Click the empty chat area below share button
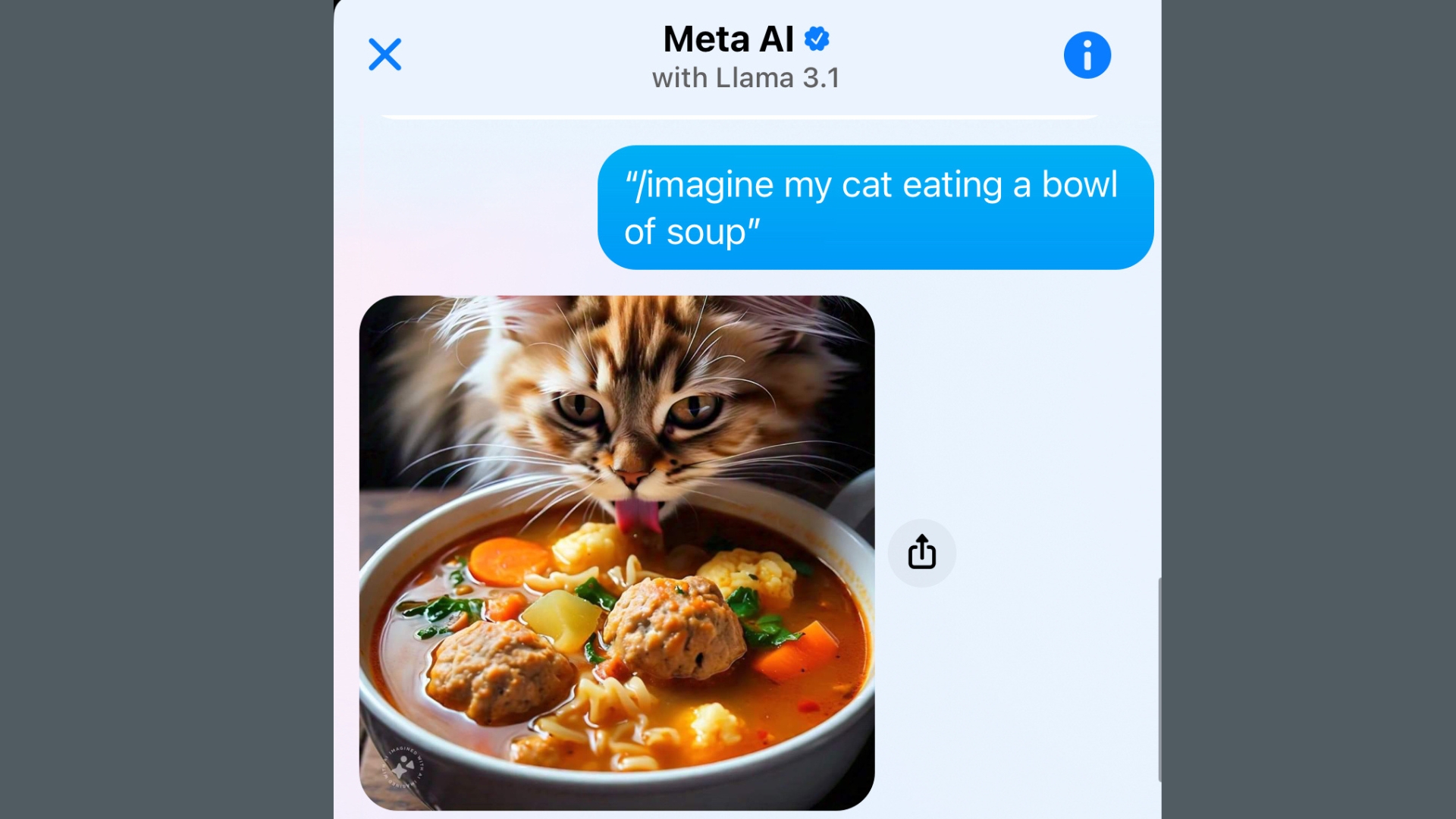Viewport: 1456px width, 819px height. [x=1016, y=698]
